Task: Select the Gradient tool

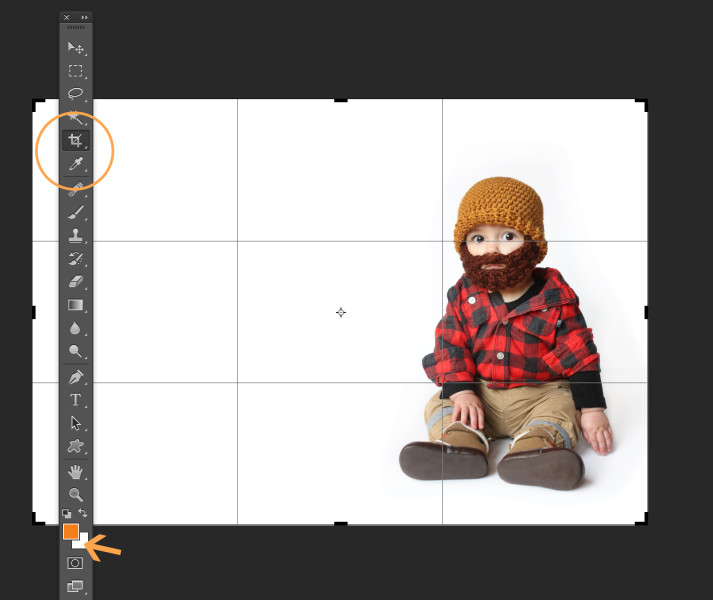Action: click(75, 305)
